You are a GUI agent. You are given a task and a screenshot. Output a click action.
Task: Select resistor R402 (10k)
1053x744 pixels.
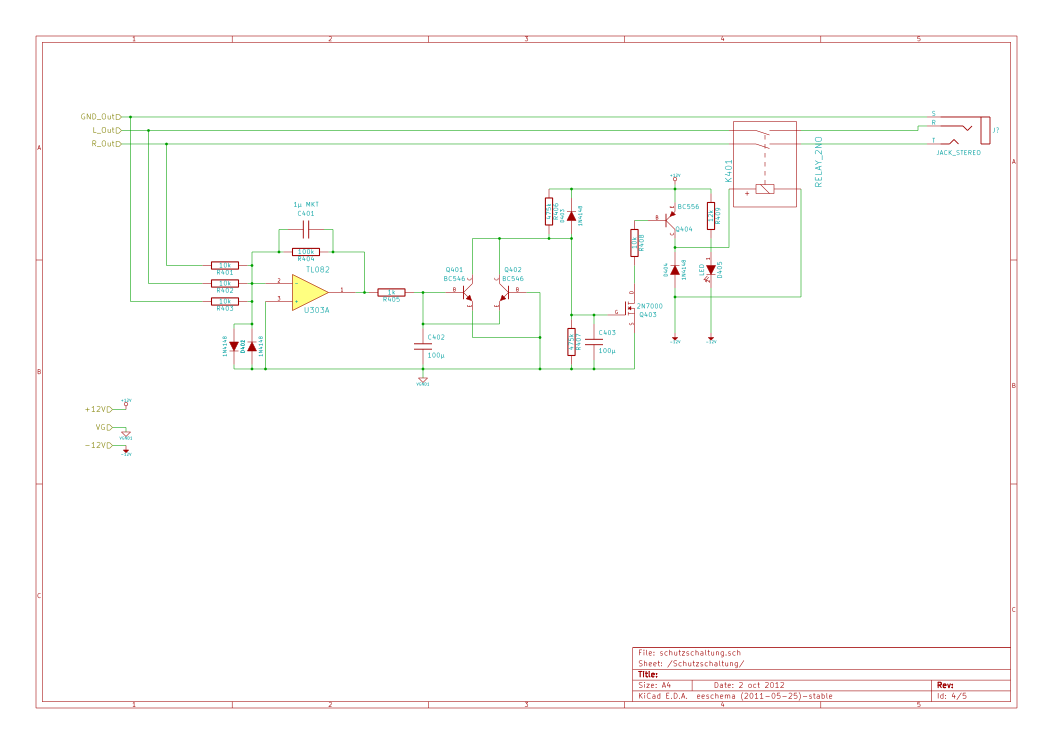pyautogui.click(x=224, y=283)
